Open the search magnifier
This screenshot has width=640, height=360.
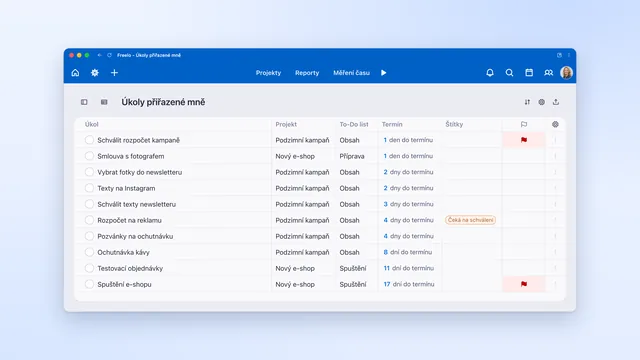click(509, 73)
